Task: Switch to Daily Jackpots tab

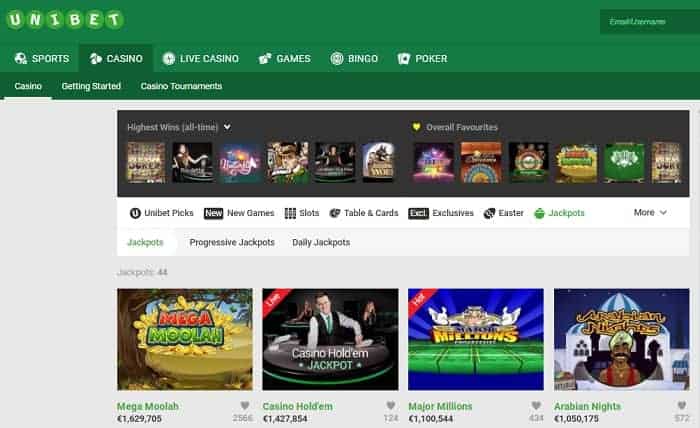Action: [321, 242]
